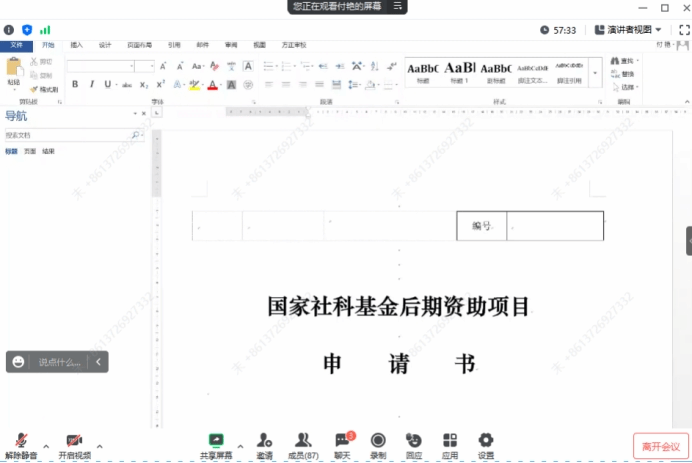Toggle fullscreen mode icon at top right
The width and height of the screenshot is (692, 463).
tap(682, 30)
